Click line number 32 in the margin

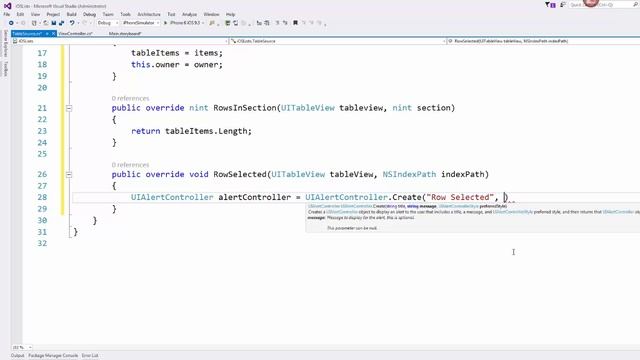point(42,243)
